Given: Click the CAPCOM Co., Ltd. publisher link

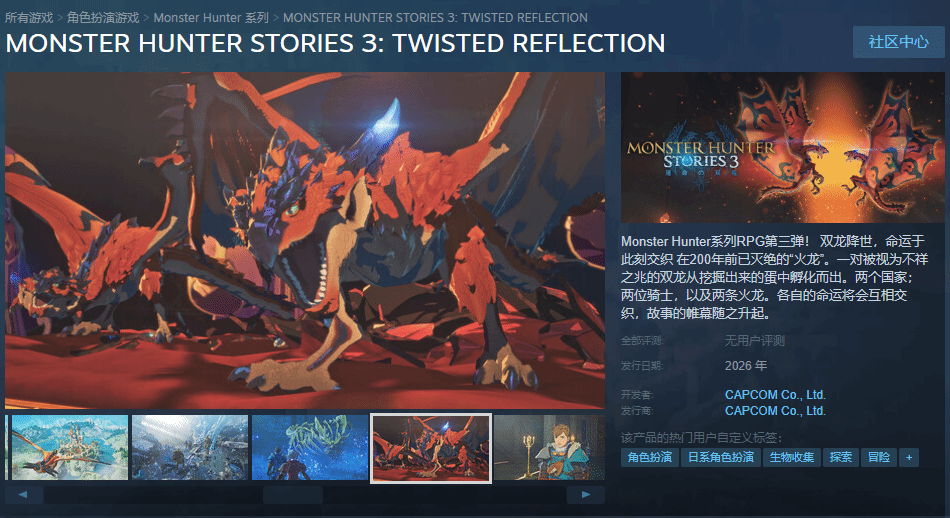Looking at the screenshot, I should click(775, 411).
